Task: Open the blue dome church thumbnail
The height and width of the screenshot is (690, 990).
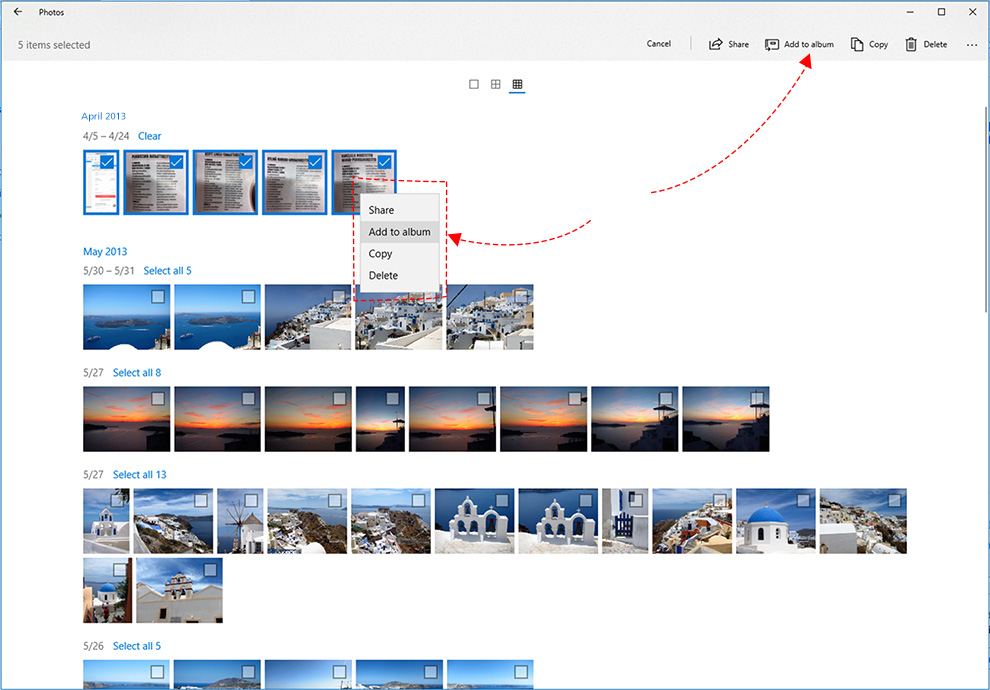Action: (x=775, y=521)
